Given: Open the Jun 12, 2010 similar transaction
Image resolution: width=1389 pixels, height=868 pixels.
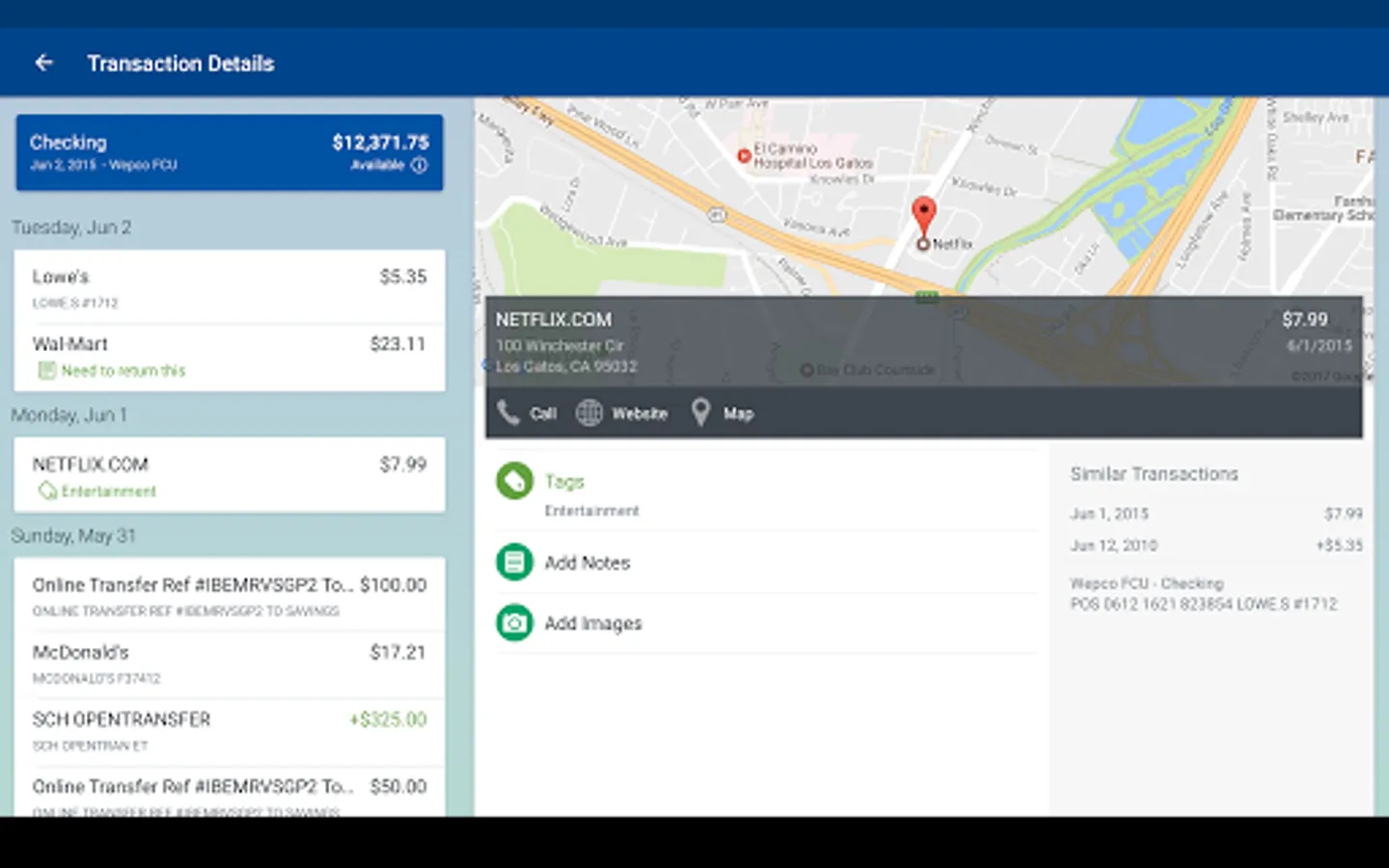Looking at the screenshot, I should coord(1215,545).
